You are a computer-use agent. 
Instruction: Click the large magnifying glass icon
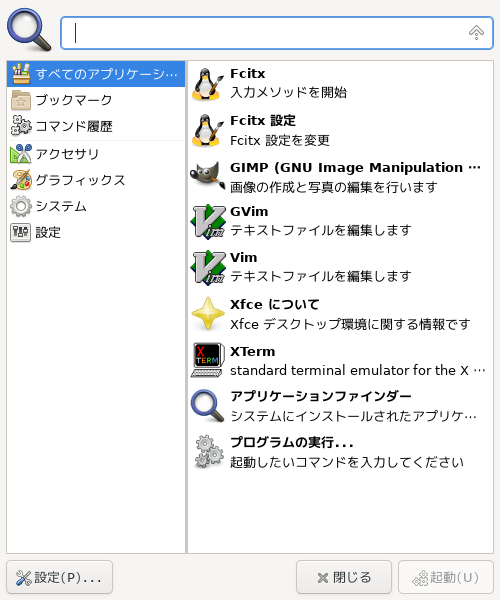coord(29,29)
